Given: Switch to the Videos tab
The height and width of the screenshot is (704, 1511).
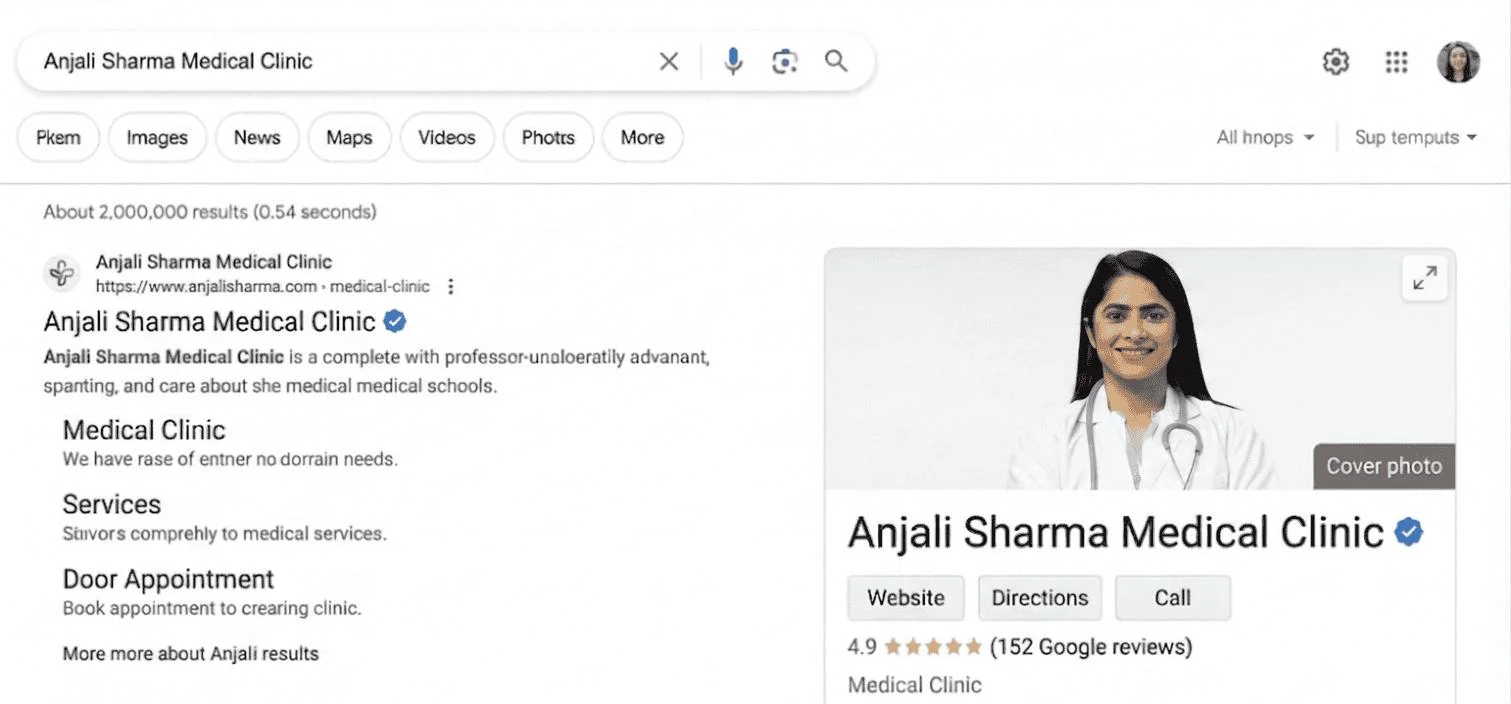Looking at the screenshot, I should click(447, 138).
